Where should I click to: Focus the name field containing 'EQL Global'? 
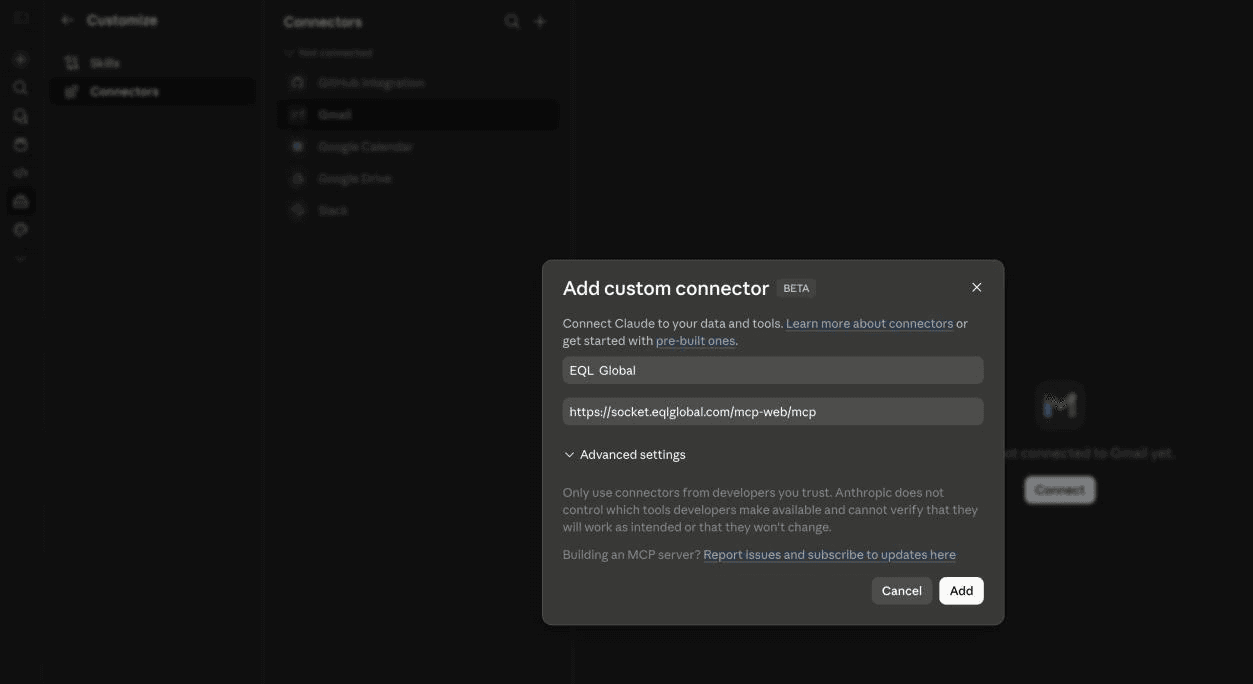pos(772,370)
